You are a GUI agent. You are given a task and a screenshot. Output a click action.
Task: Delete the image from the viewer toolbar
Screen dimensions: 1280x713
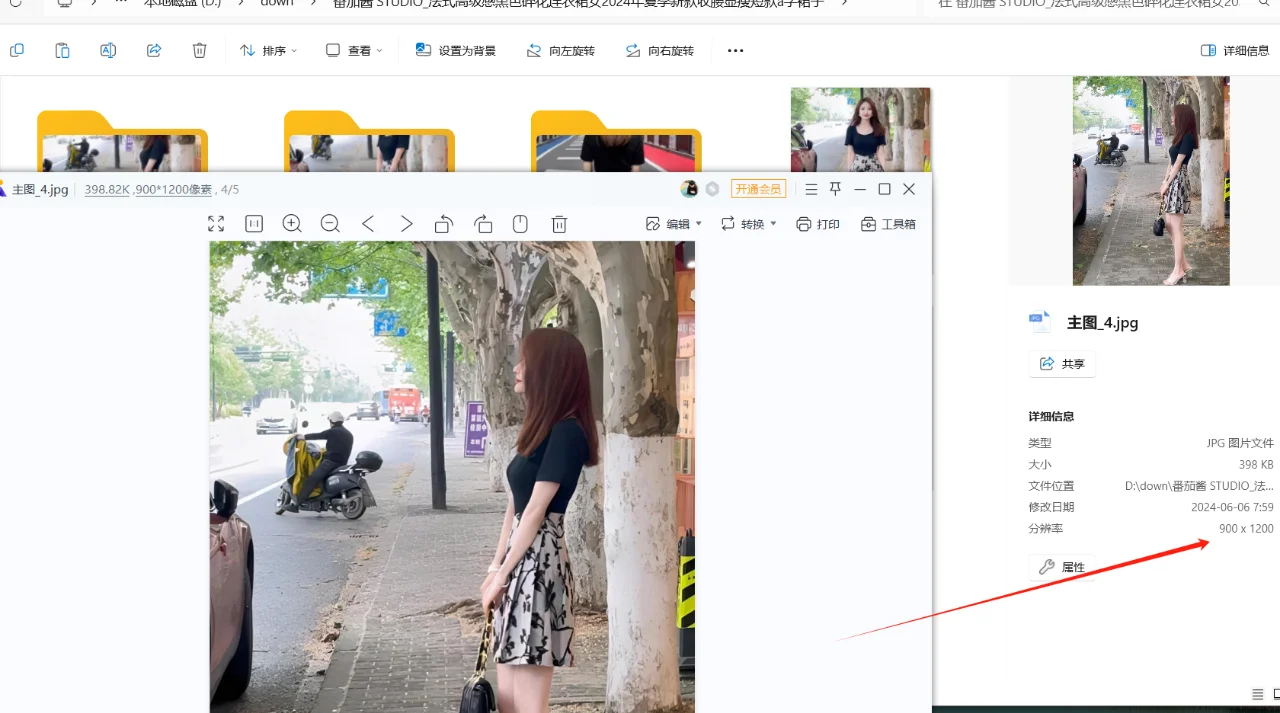(x=559, y=223)
